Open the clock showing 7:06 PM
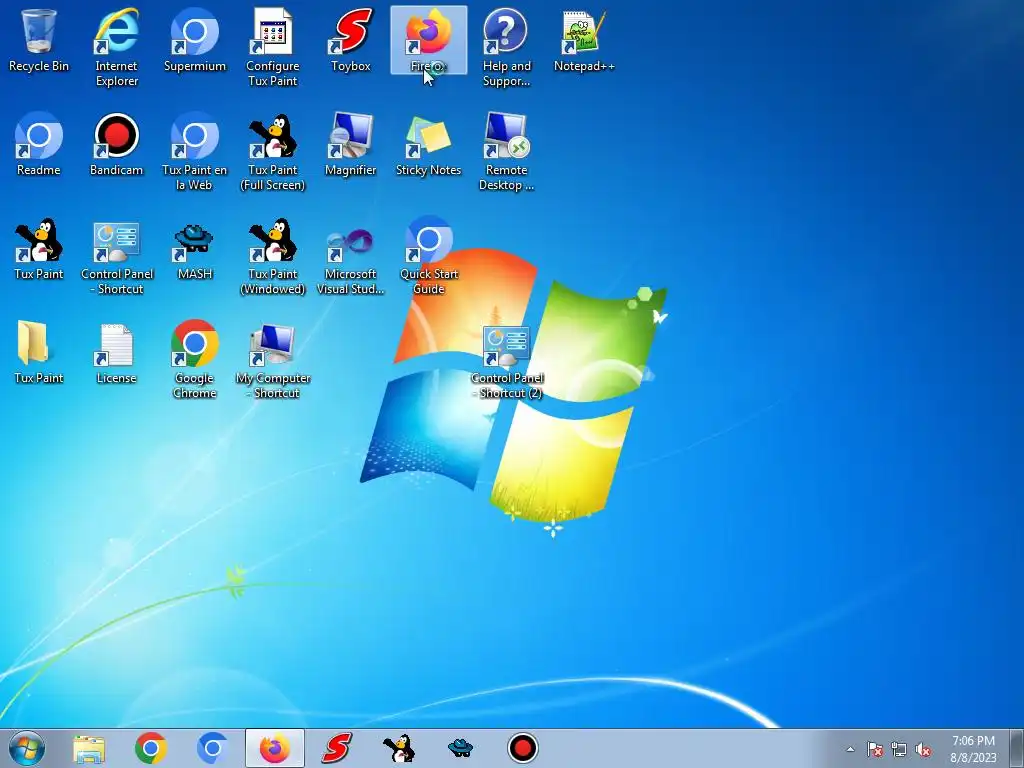 [973, 749]
